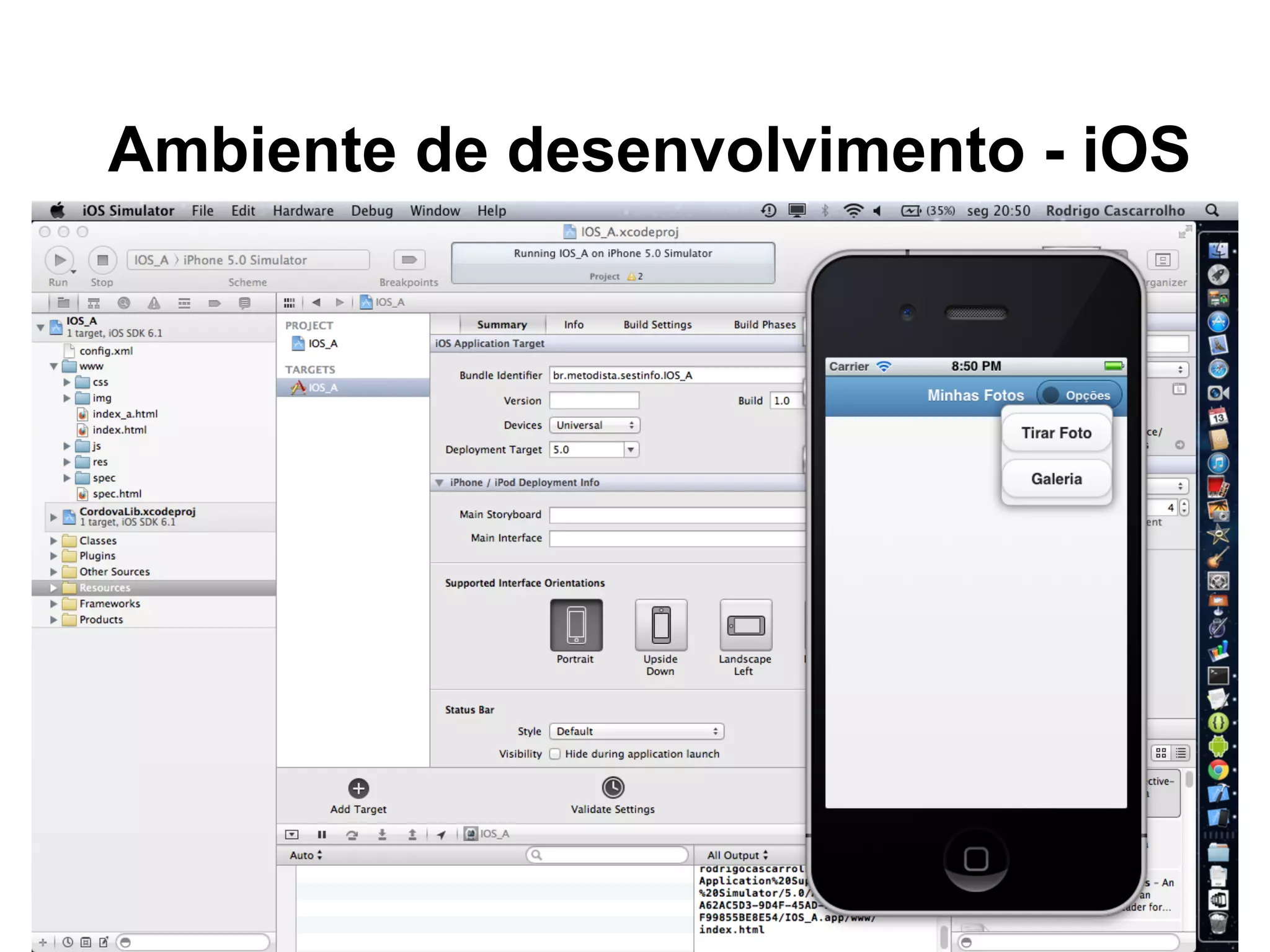Toggle the Breakpoints toolbar button
Viewport: 1270px width, 952px height.
click(409, 260)
